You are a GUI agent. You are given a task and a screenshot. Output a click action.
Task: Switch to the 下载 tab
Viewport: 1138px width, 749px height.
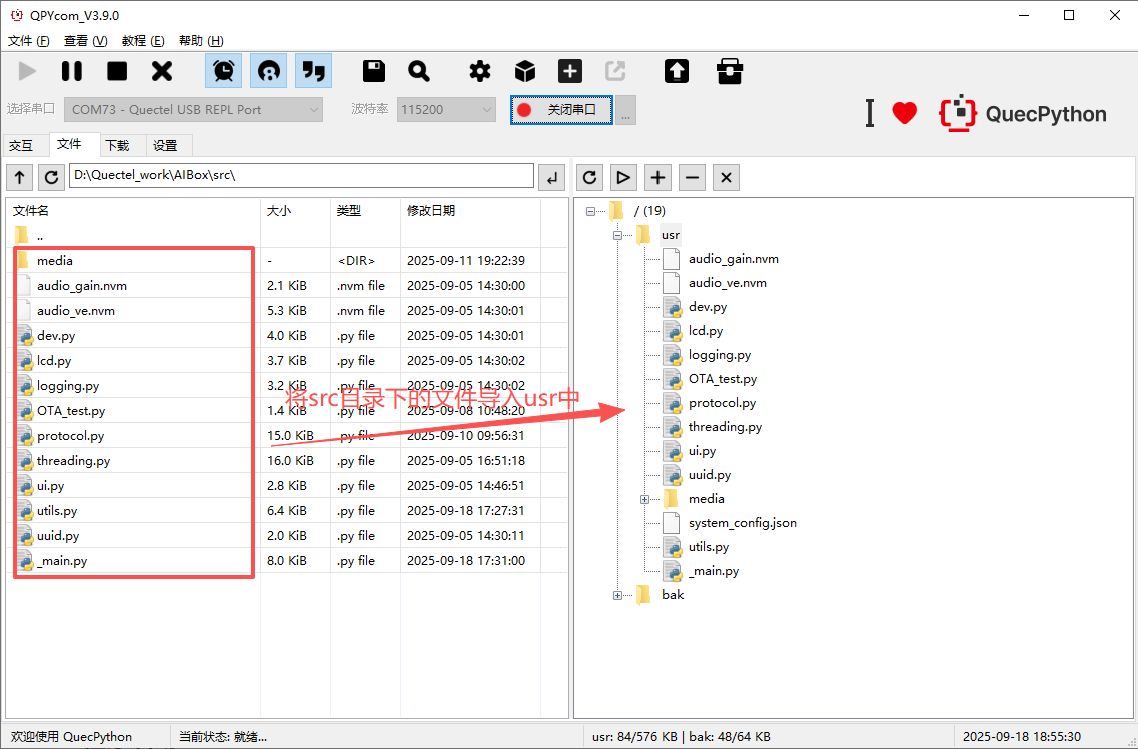[x=118, y=145]
